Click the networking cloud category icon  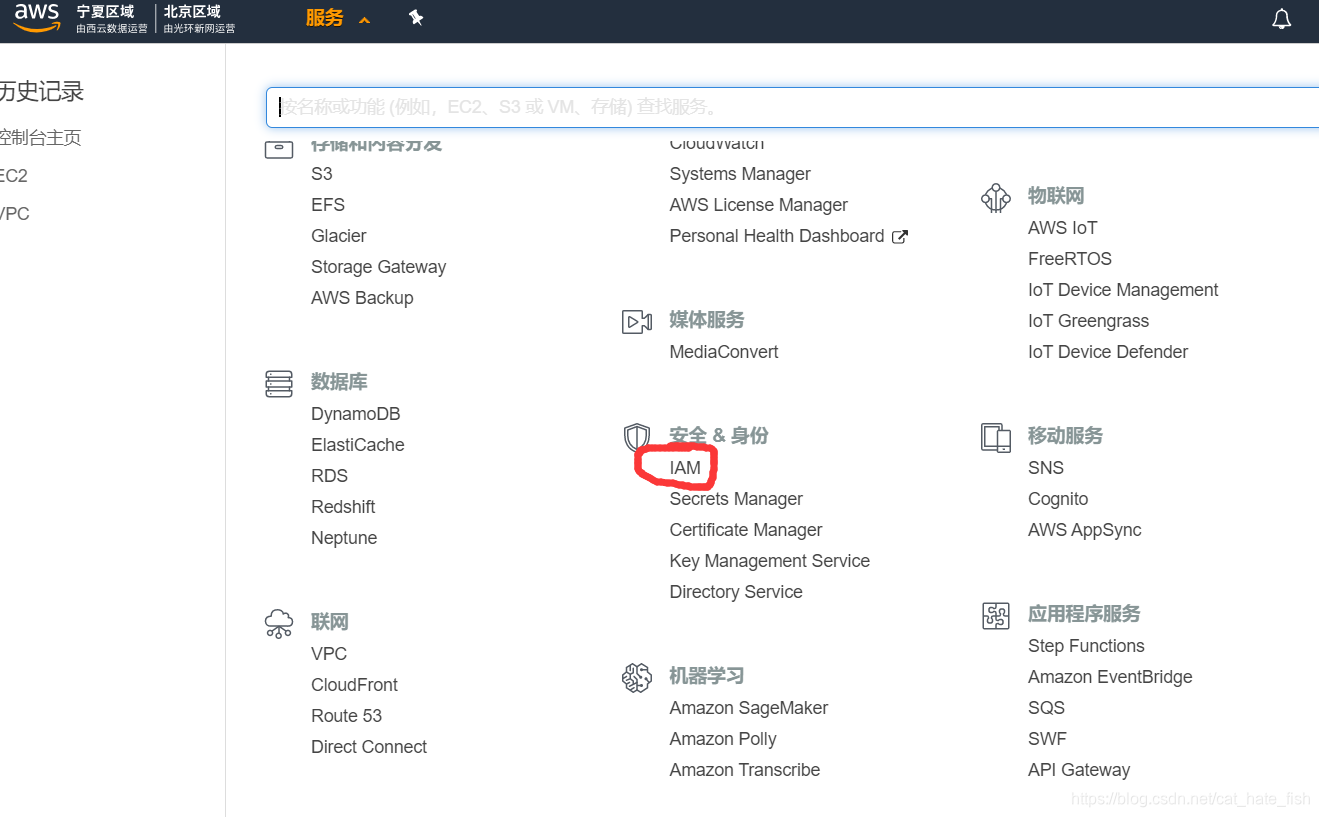pos(279,623)
